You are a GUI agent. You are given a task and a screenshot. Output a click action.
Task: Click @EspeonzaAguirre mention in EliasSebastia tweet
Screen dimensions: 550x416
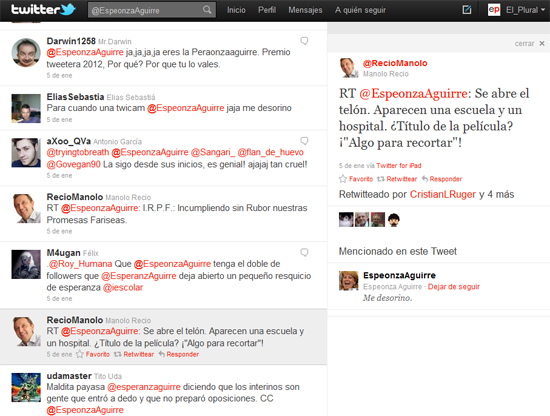point(186,108)
